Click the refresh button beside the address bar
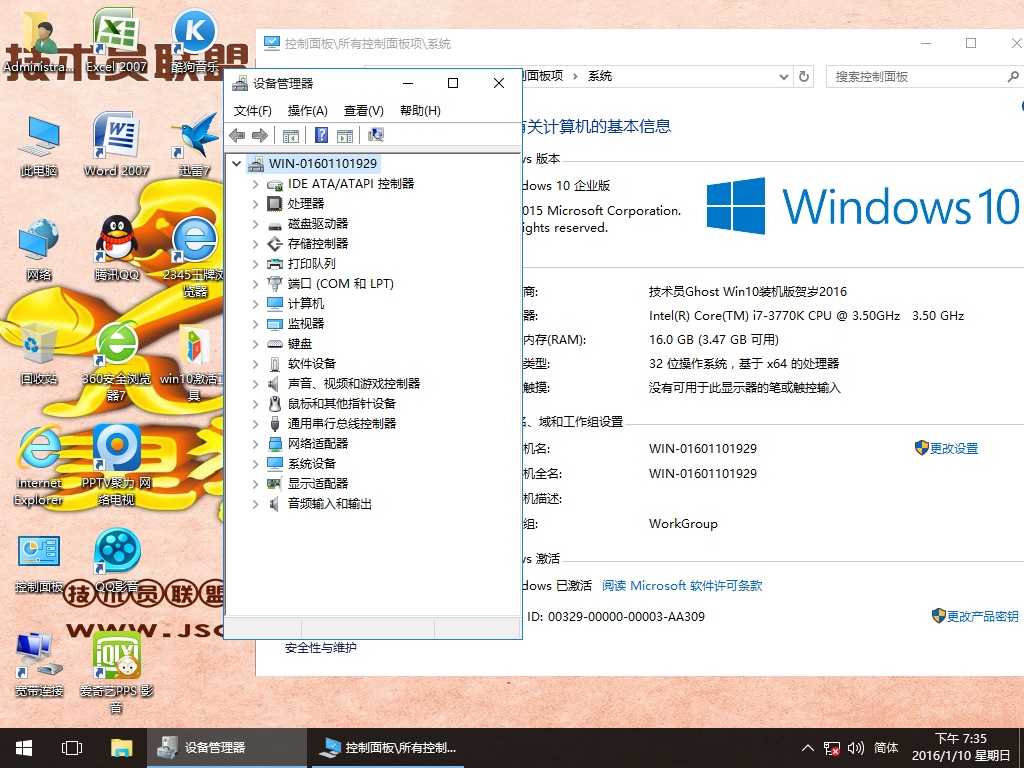The height and width of the screenshot is (768, 1024). point(804,76)
